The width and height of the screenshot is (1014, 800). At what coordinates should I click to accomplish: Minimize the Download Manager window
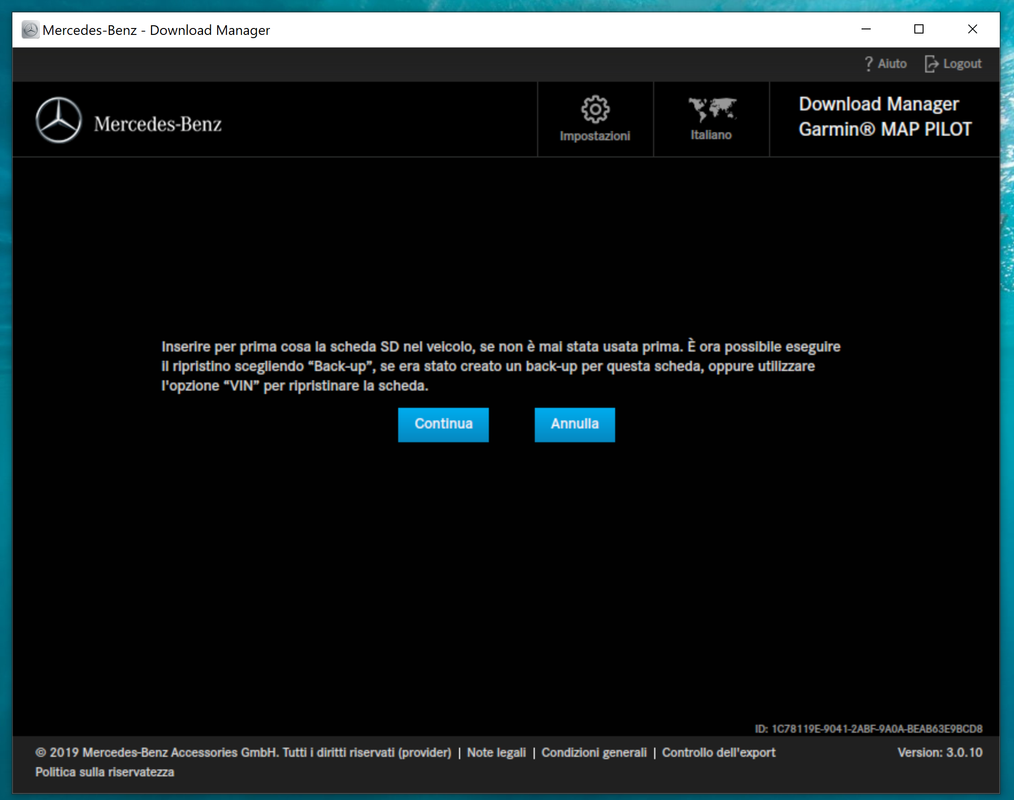pyautogui.click(x=866, y=29)
